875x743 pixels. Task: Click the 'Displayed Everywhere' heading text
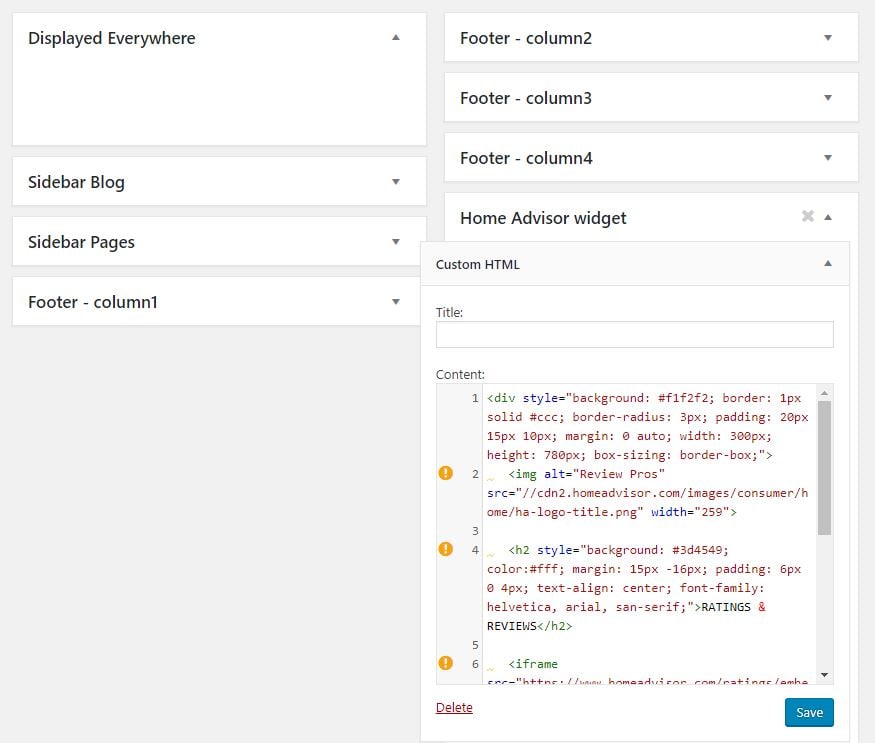(x=112, y=38)
